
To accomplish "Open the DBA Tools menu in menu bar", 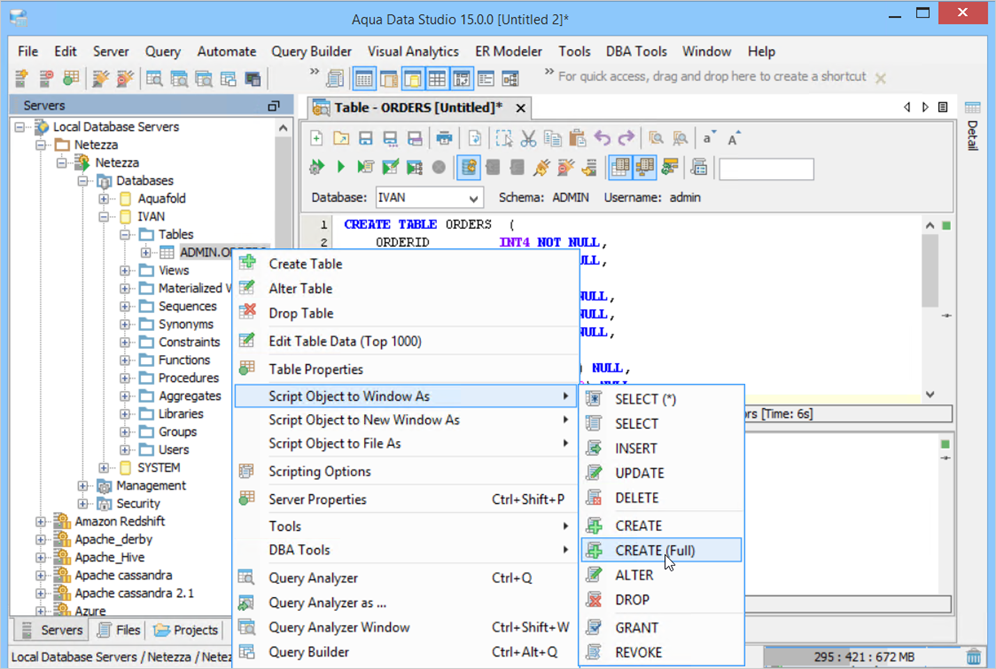I will point(636,51).
